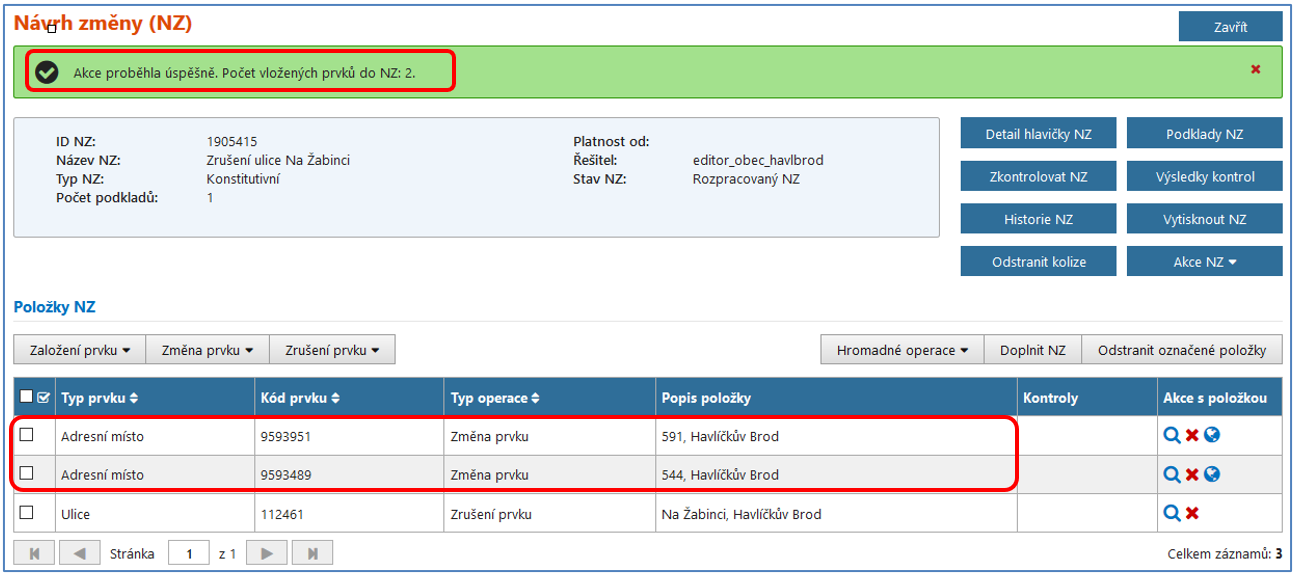
Task: Open the Akce NZ dropdown menu
Action: coord(1204,262)
